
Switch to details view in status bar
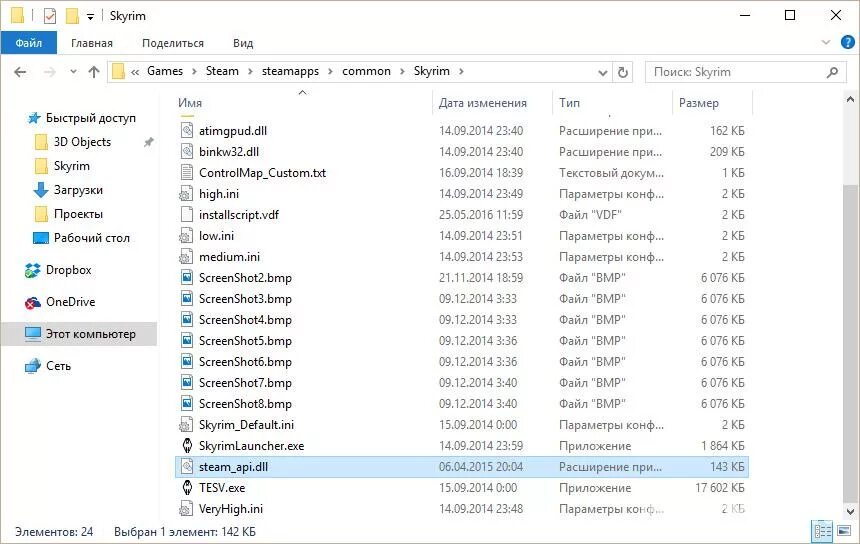822,531
